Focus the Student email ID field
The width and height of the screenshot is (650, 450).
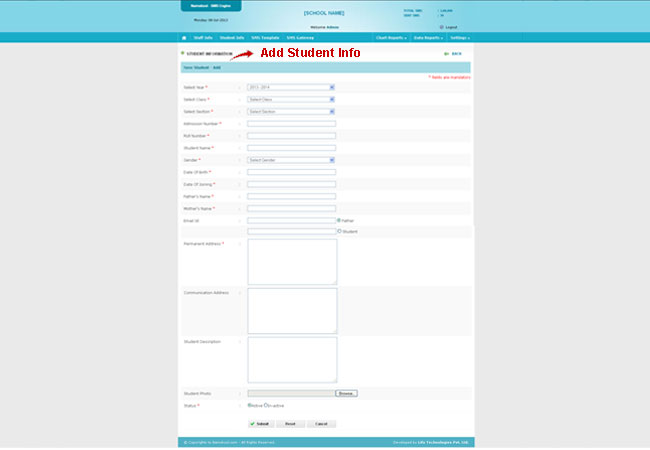pyautogui.click(x=291, y=231)
